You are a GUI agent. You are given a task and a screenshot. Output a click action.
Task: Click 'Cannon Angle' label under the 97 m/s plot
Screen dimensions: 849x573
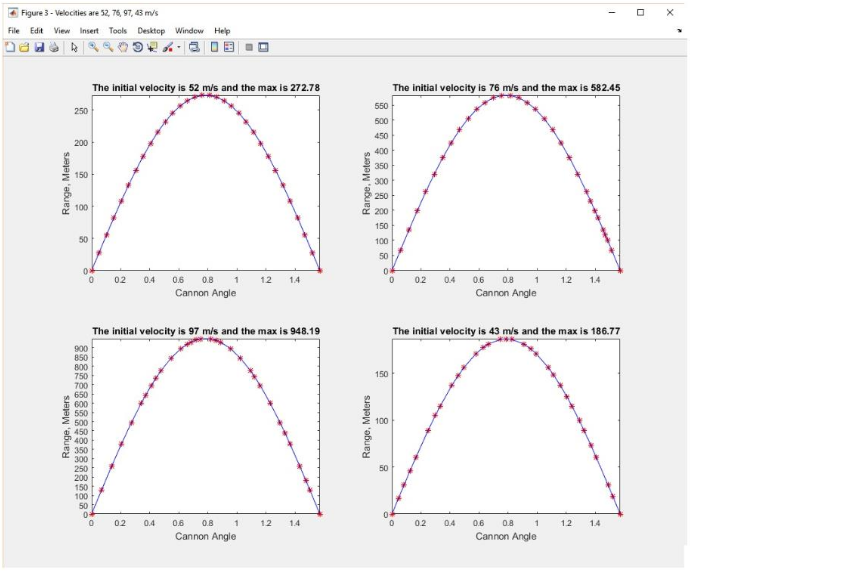point(206,536)
